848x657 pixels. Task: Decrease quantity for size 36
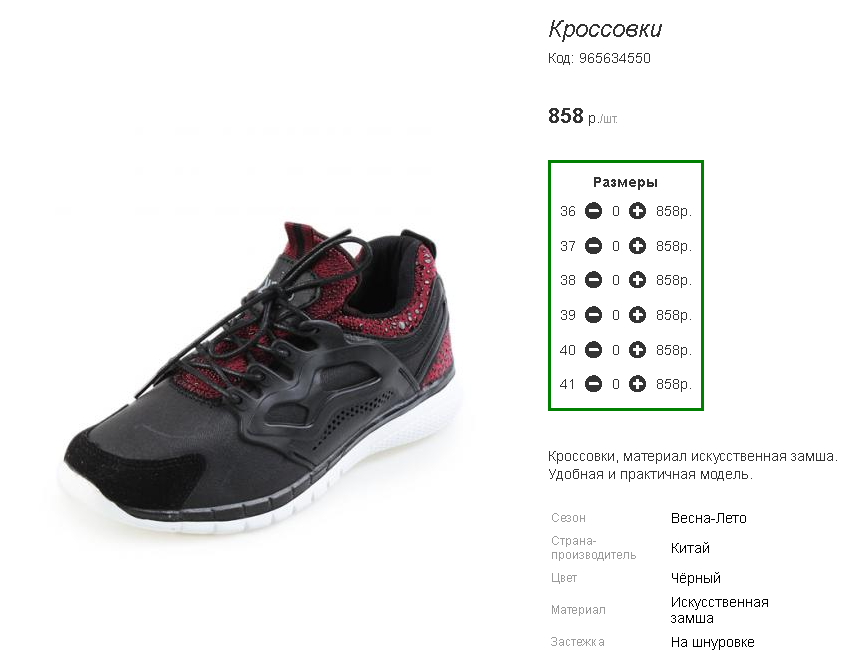coord(593,211)
